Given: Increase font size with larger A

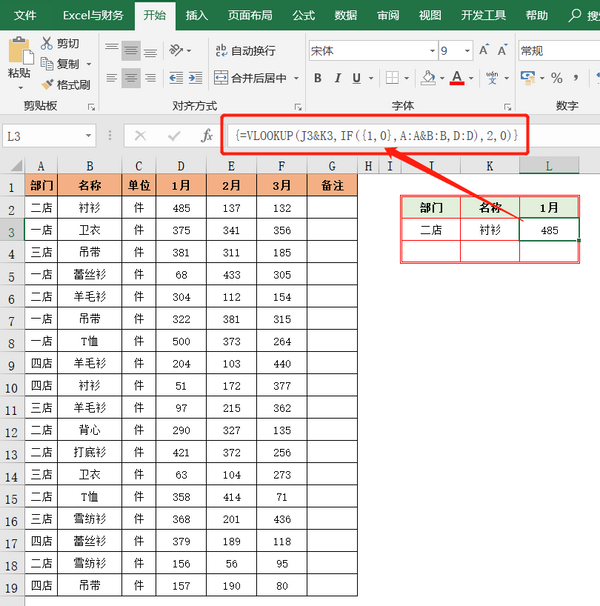Looking at the screenshot, I should click(x=484, y=50).
